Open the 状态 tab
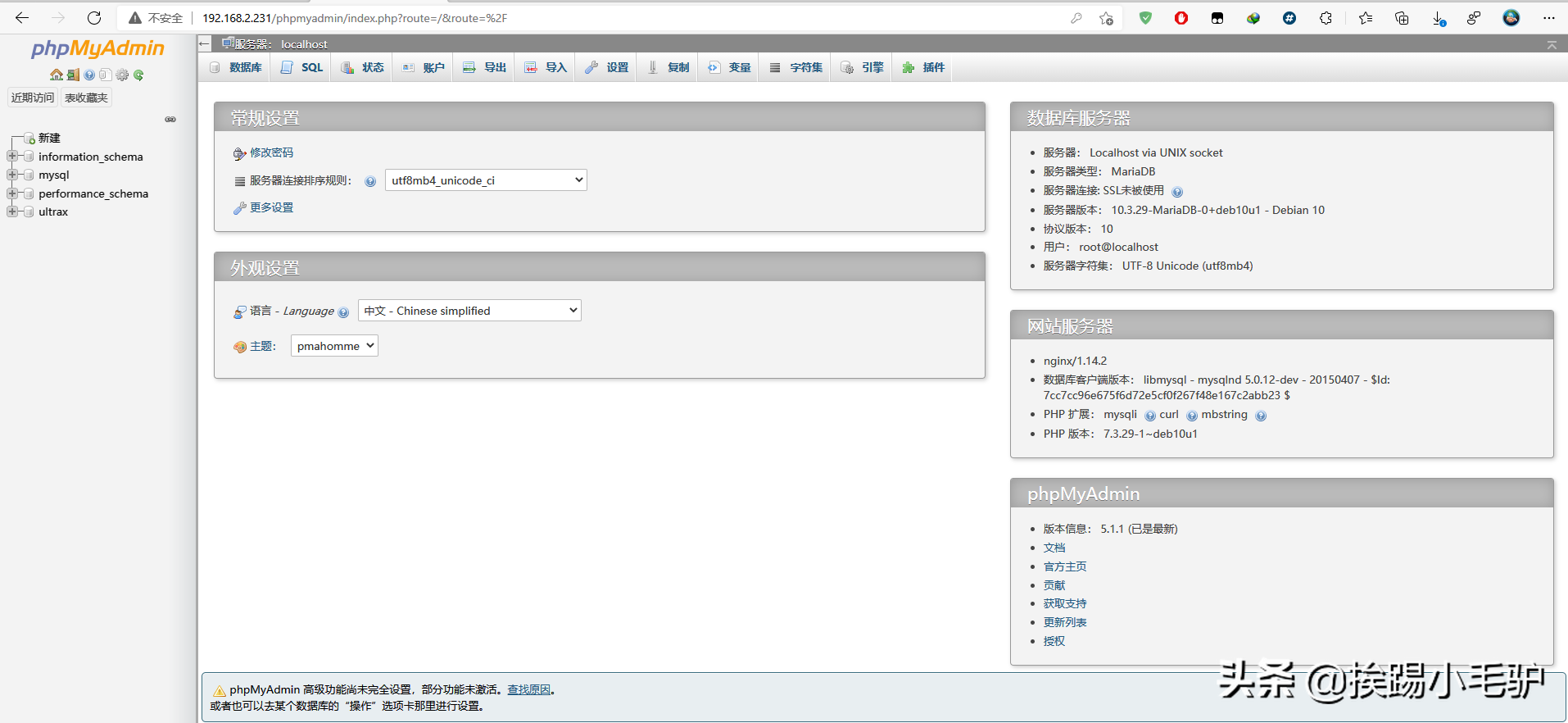 click(x=362, y=67)
